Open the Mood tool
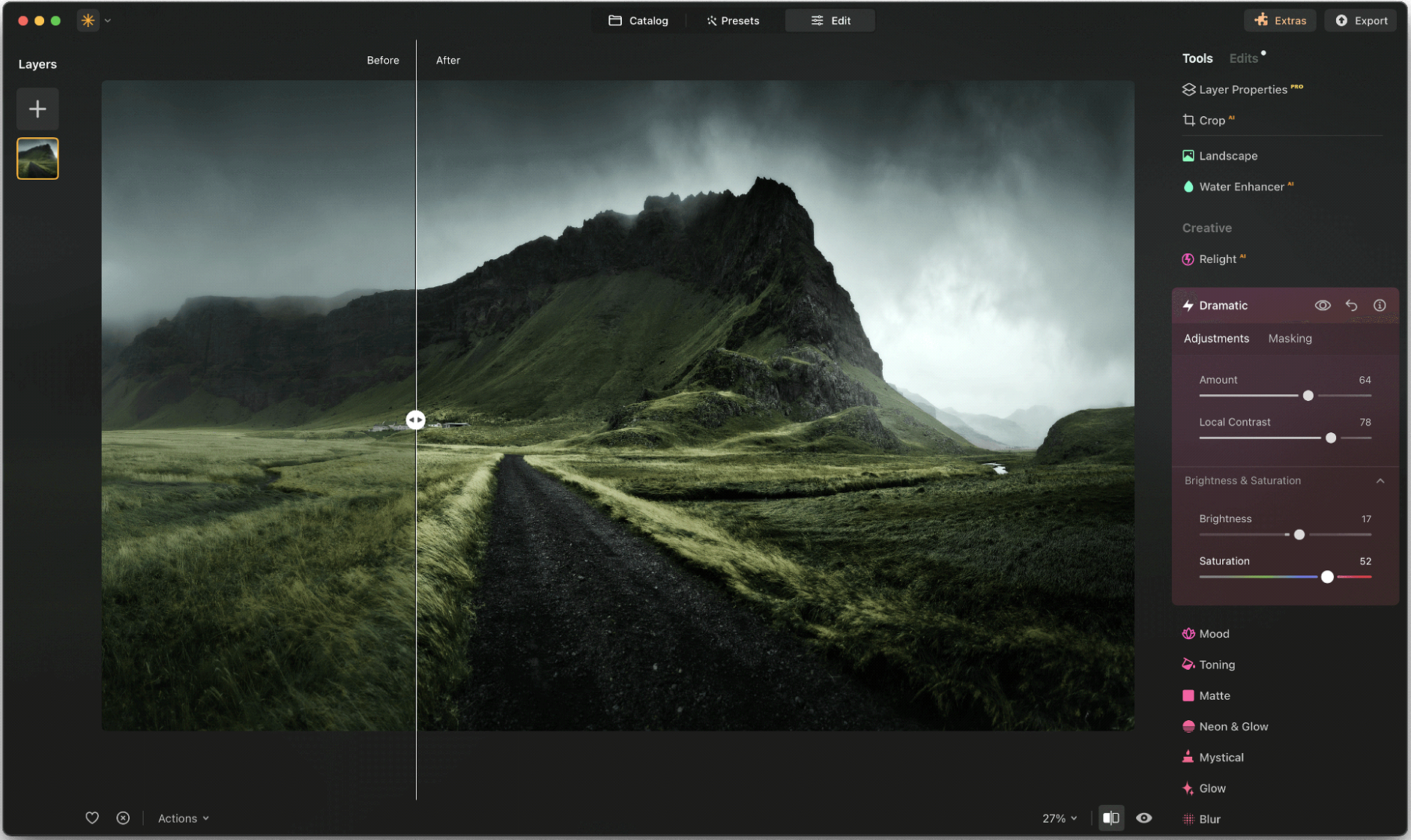Screen dimensions: 1411x840 click(x=1206, y=634)
